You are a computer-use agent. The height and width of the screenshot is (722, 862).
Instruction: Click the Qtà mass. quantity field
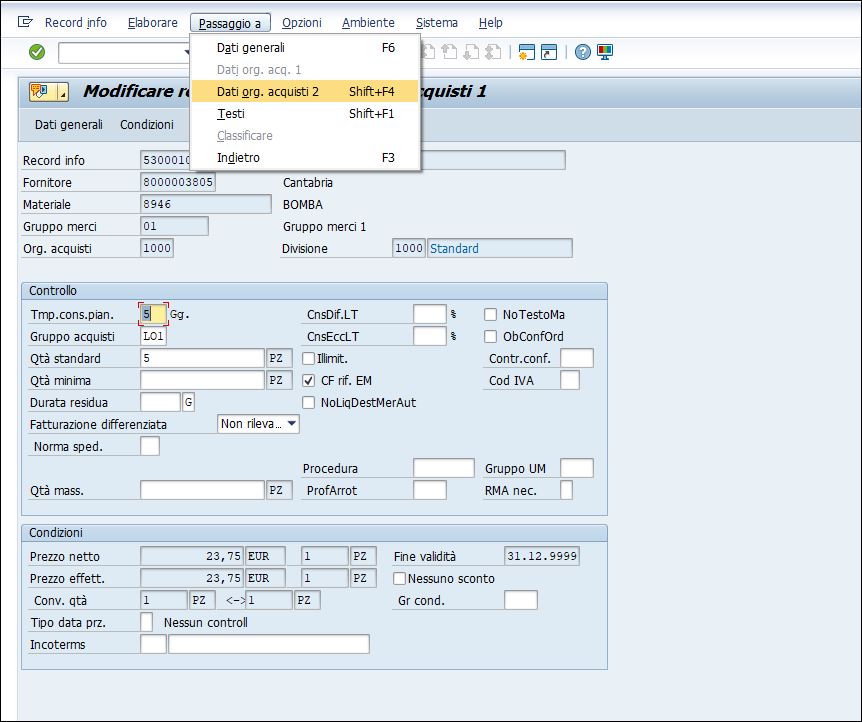click(202, 490)
